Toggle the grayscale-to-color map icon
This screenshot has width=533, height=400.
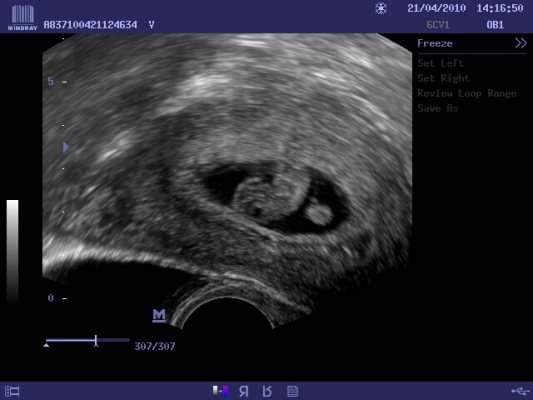(221, 392)
